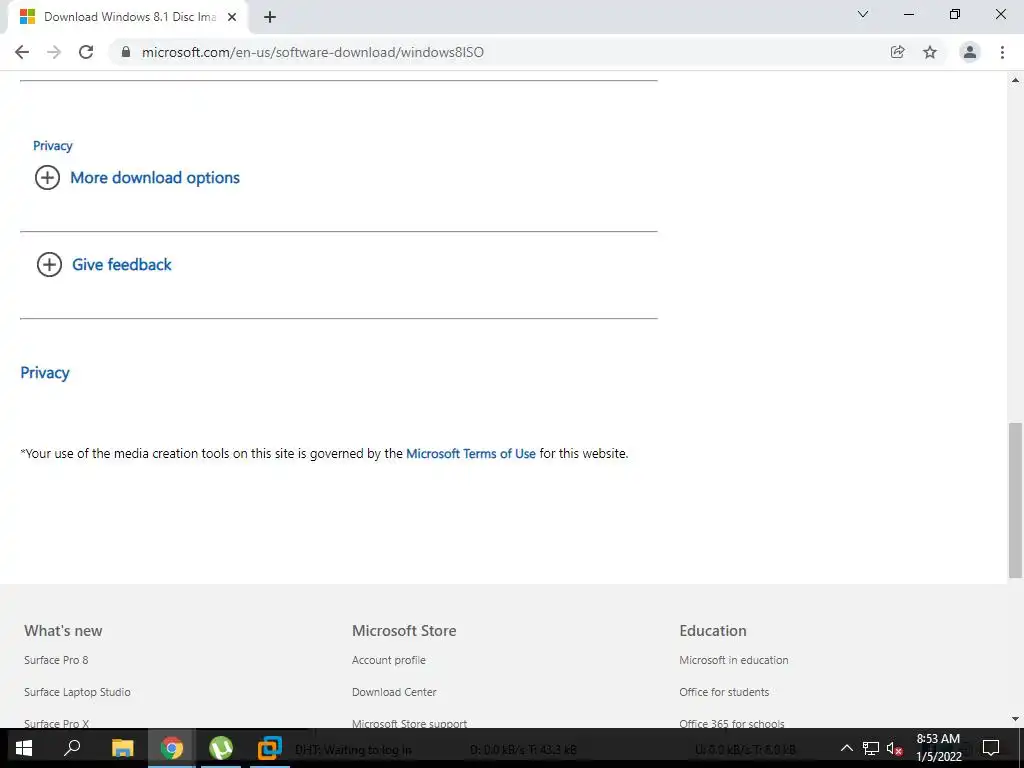Screen dimensions: 1024x768
Task: Click the scrollbar down arrow
Action: click(1015, 720)
